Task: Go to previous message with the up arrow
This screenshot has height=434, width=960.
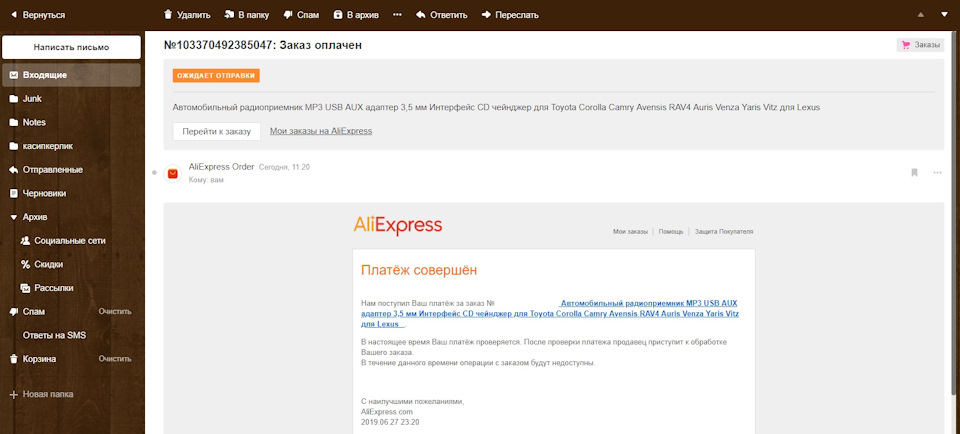Action: pyautogui.click(x=921, y=15)
